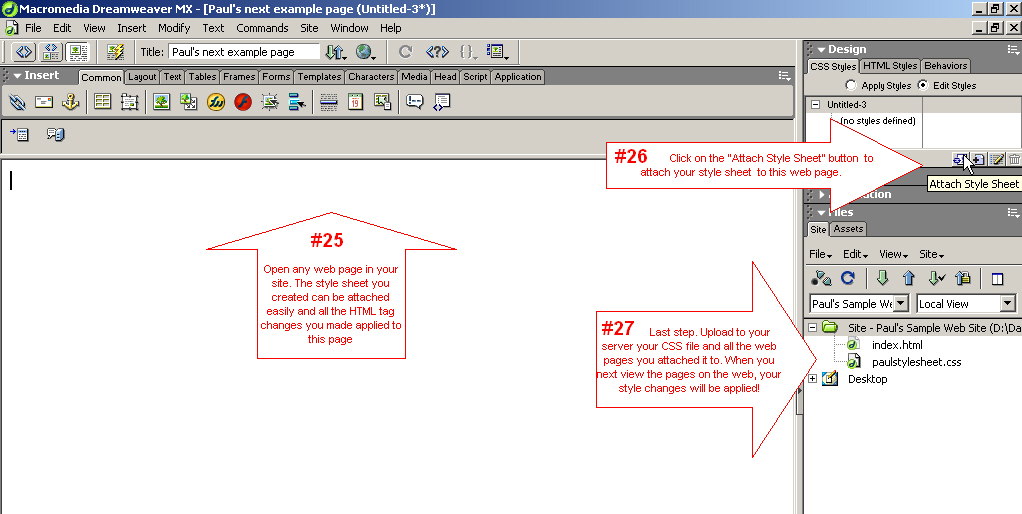Insert Horizontal Rule icon

tap(328, 102)
